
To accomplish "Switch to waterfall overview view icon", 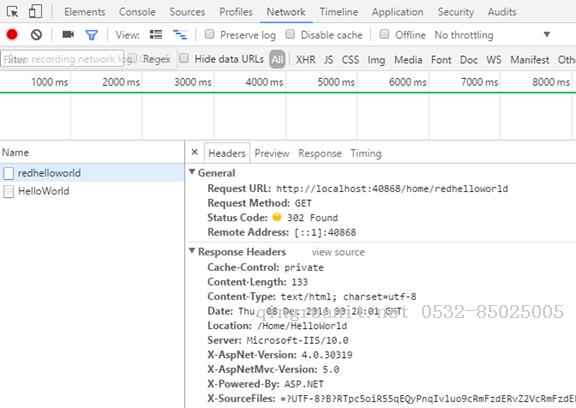I will coord(180,35).
